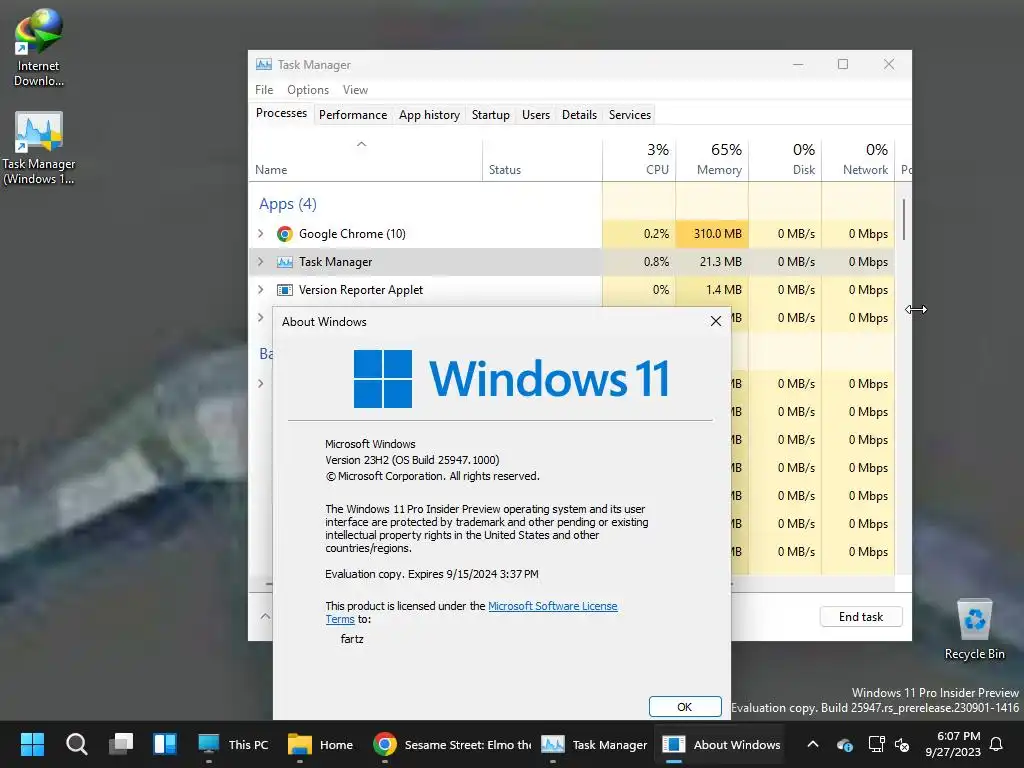Expand the Task Manager process entry
This screenshot has height=768, width=1024.
[261, 261]
